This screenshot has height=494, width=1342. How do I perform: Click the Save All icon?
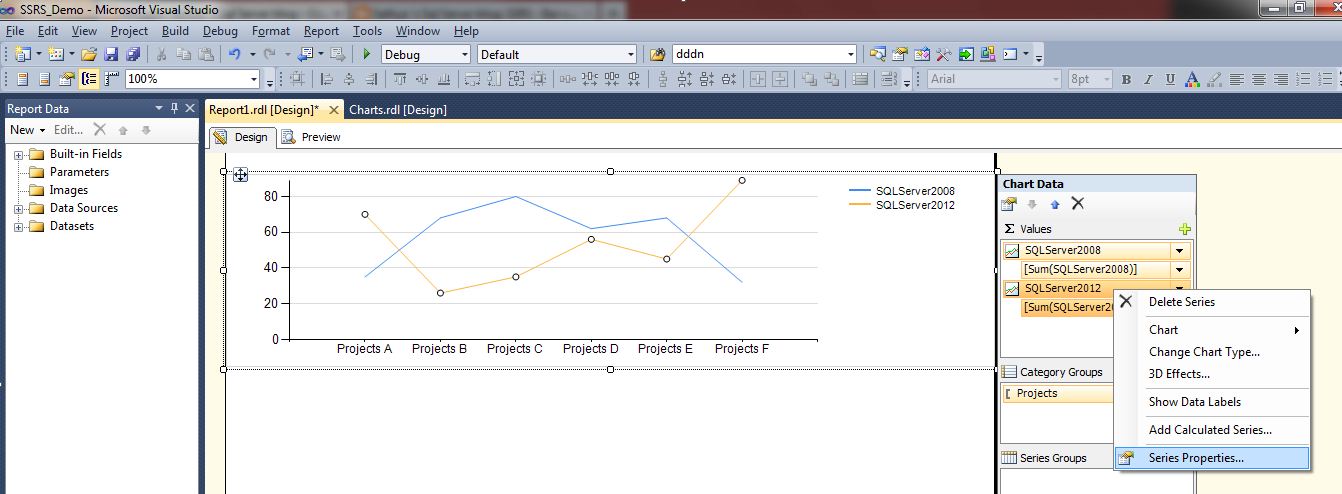click(131, 54)
